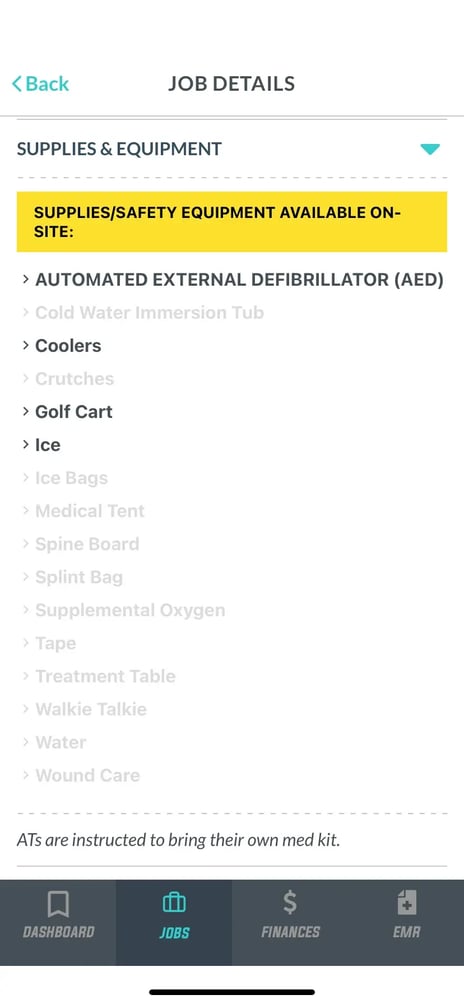Click chevron beside Golf Cart
Image resolution: width=464 pixels, height=1004 pixels.
[26, 411]
